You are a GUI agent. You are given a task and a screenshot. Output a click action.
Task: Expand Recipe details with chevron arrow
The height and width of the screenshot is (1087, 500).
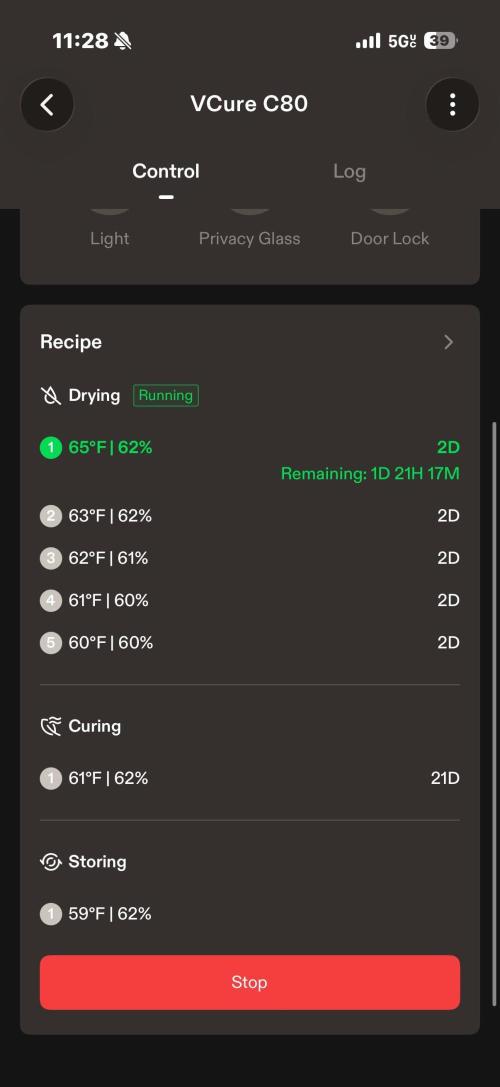pyautogui.click(x=449, y=342)
